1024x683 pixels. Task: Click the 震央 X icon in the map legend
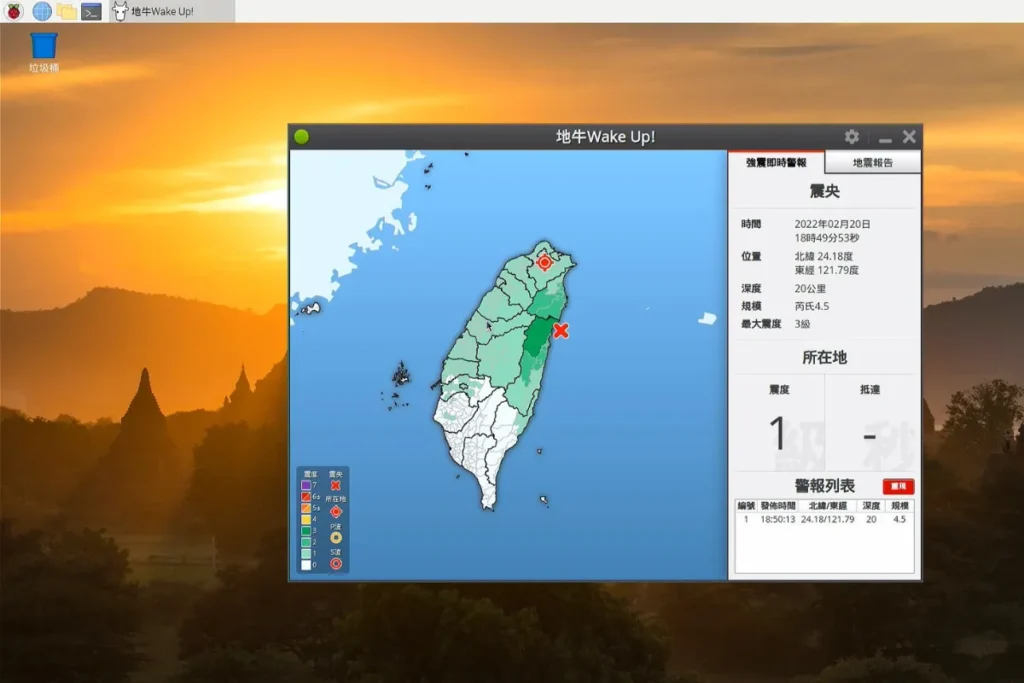(335, 485)
